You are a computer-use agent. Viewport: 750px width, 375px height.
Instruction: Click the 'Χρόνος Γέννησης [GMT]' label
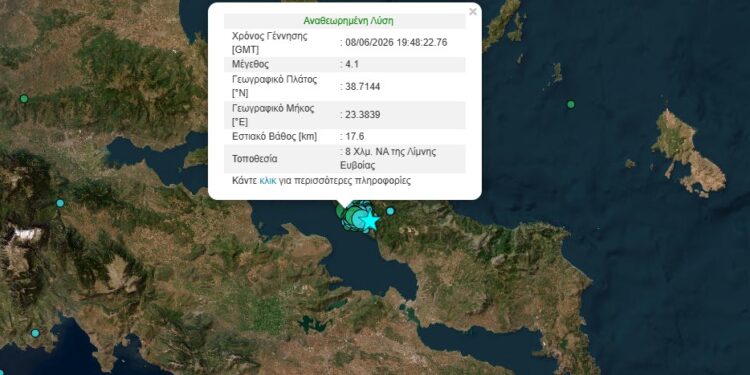pyautogui.click(x=269, y=43)
